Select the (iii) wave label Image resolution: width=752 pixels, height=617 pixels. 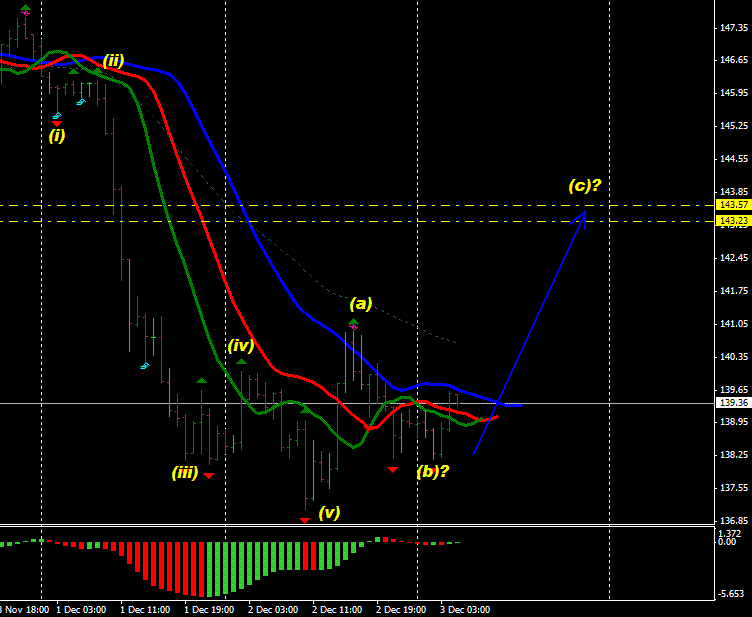point(185,473)
